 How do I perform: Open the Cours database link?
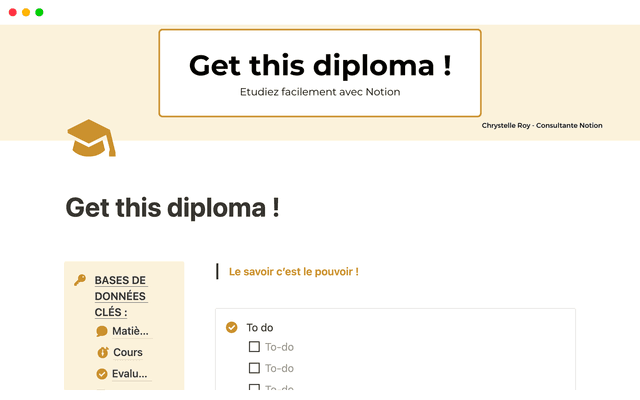point(128,353)
